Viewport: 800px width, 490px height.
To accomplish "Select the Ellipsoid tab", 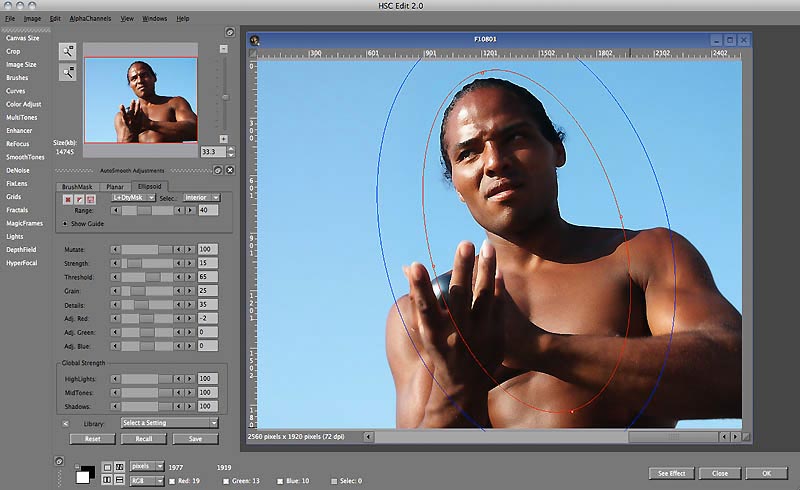I will click(x=149, y=186).
